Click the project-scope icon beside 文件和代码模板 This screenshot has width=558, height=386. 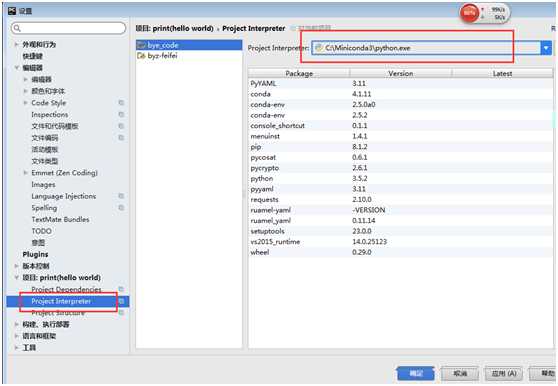(x=121, y=126)
